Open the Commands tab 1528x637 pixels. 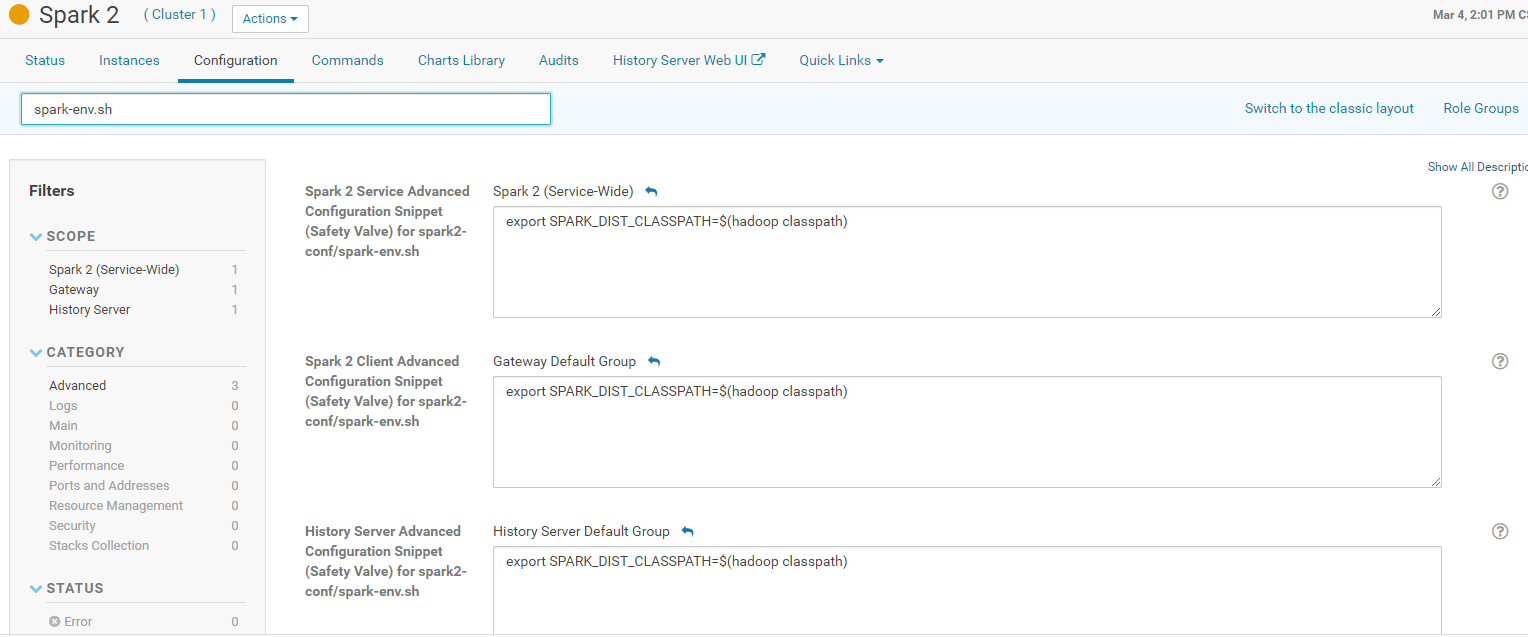click(348, 60)
